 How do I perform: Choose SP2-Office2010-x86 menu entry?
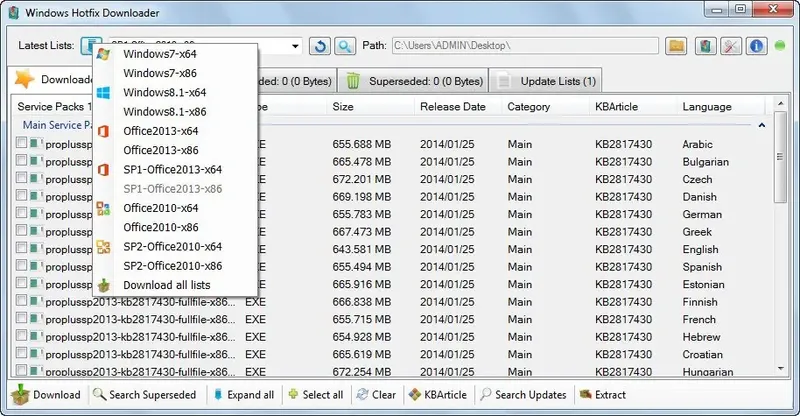coord(172,266)
